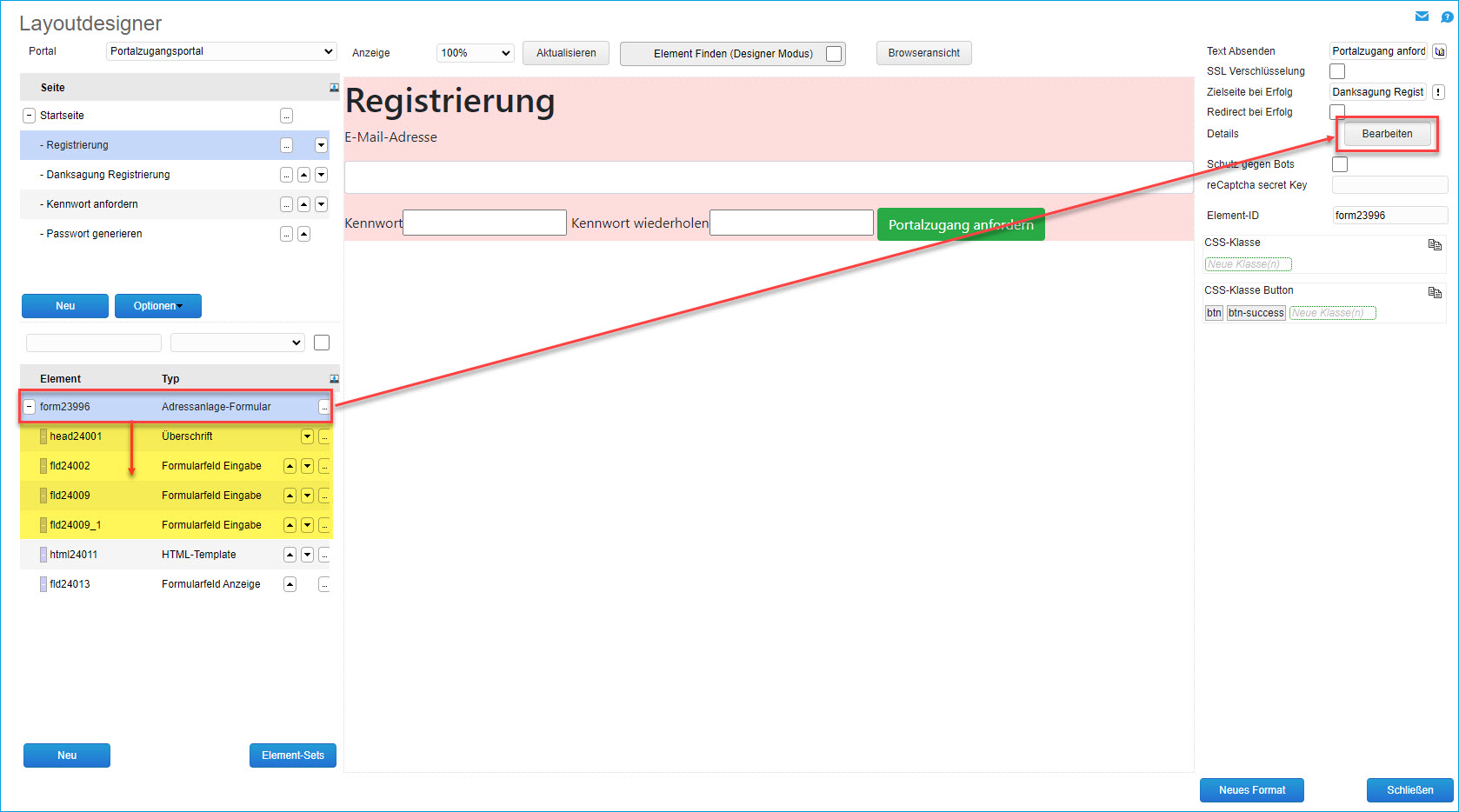Enable SSL Verschlüsselung checkbox

(1337, 71)
